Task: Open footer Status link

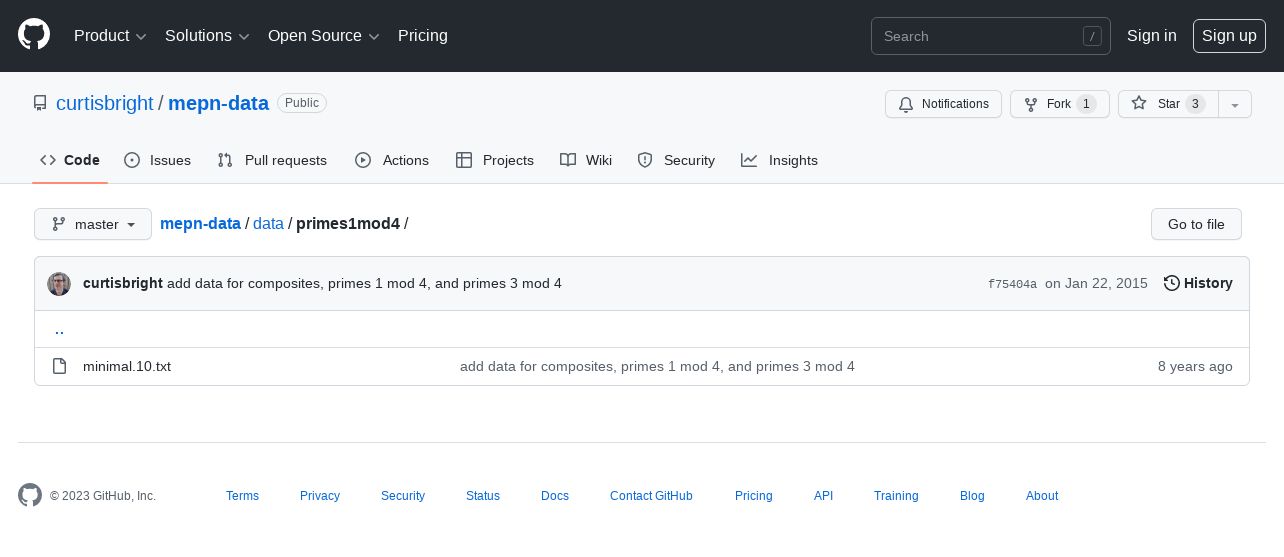Action: point(483,496)
